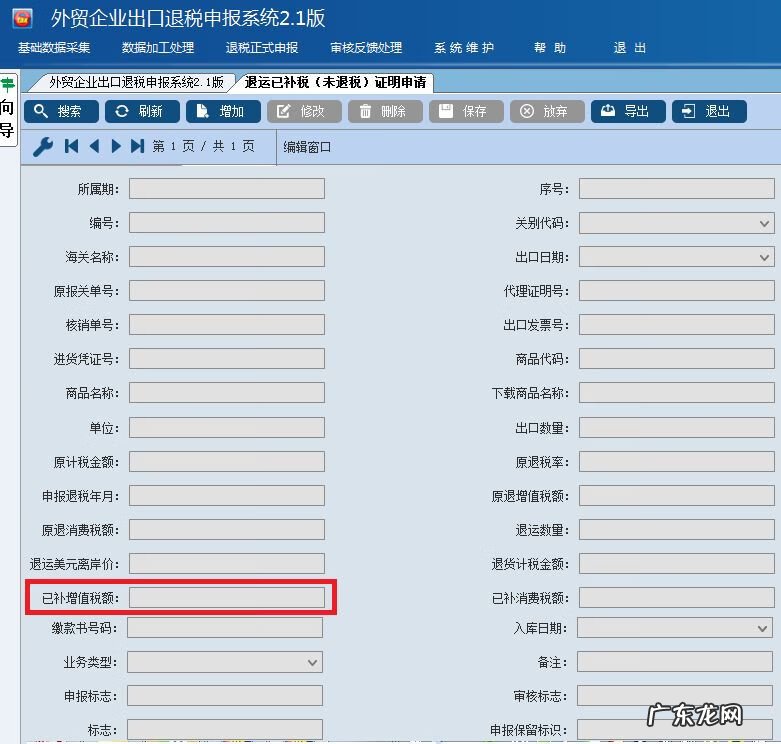Click the 代理证明号 input field
The height and width of the screenshot is (744, 781).
(676, 291)
